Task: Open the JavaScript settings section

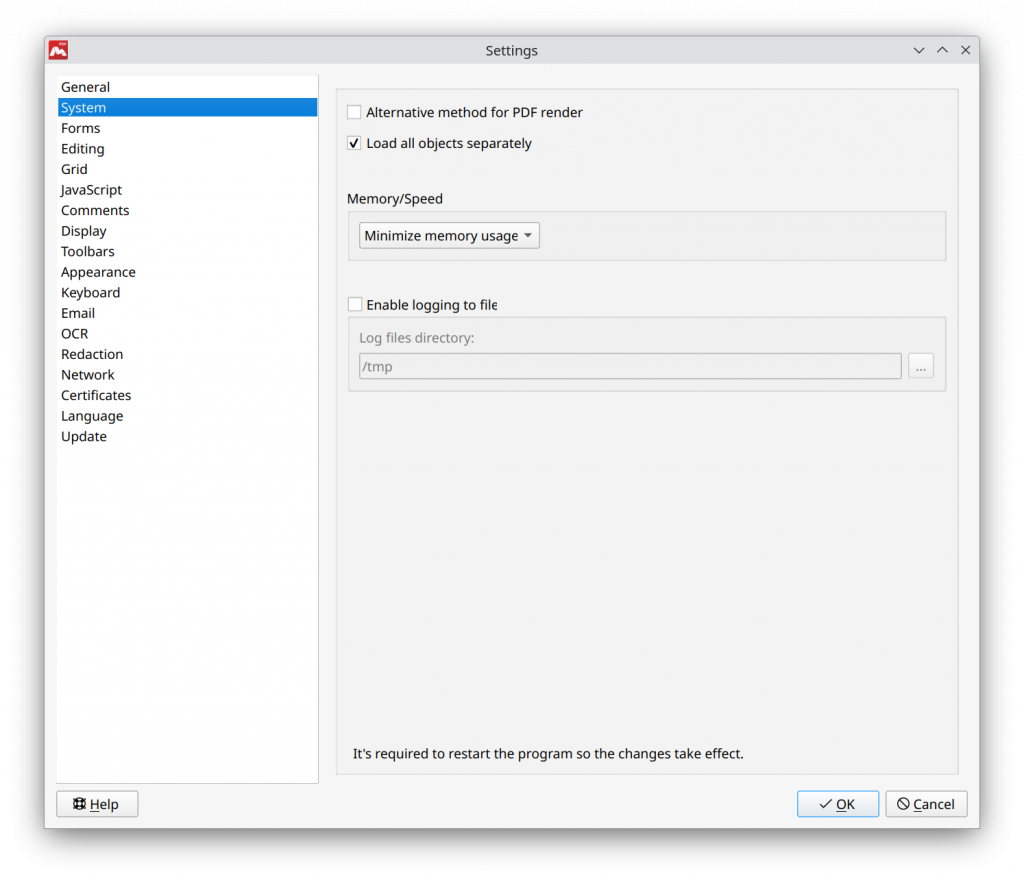Action: [x=92, y=190]
